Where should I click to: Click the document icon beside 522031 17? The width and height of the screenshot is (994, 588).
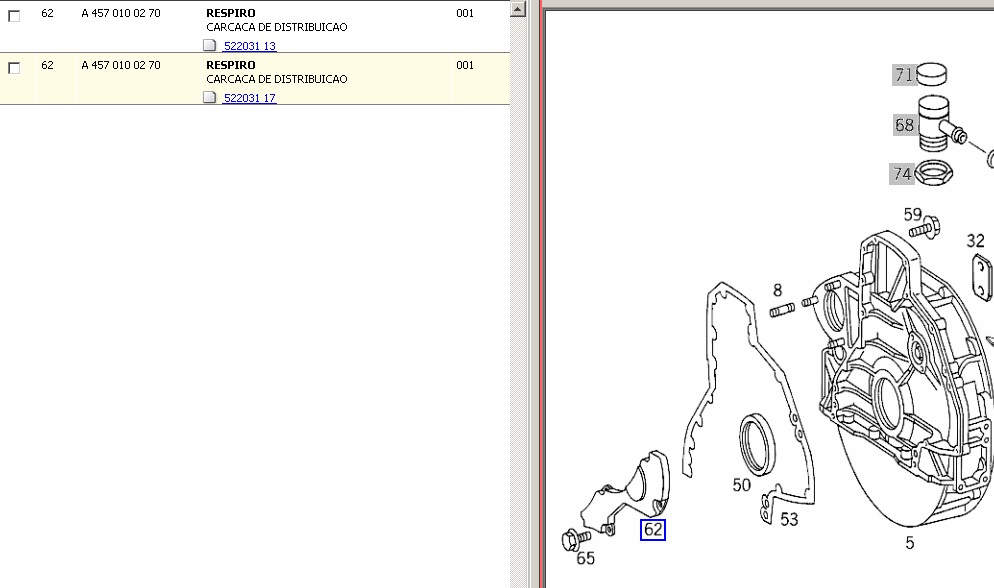pyautogui.click(x=209, y=98)
